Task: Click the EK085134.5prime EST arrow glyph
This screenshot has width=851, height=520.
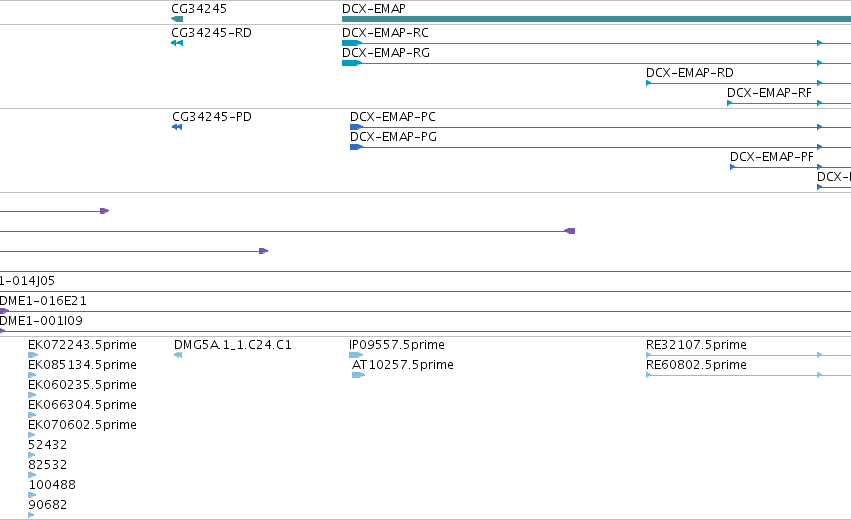Action: (x=32, y=375)
